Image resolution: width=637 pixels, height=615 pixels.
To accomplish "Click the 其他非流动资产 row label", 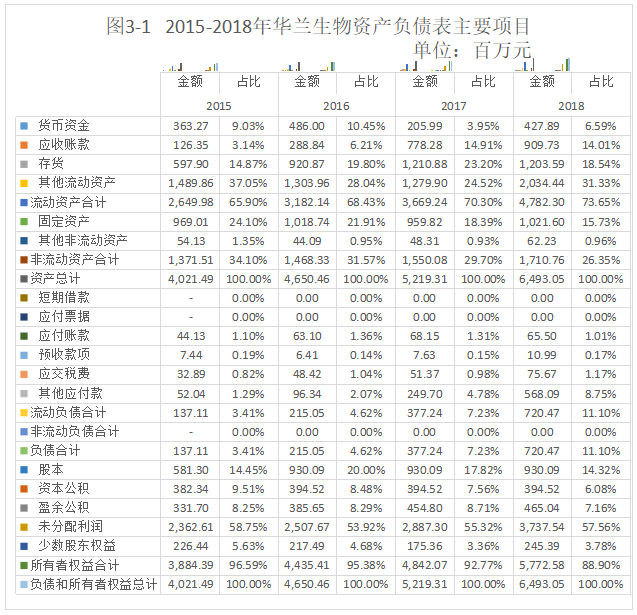I will [83, 240].
